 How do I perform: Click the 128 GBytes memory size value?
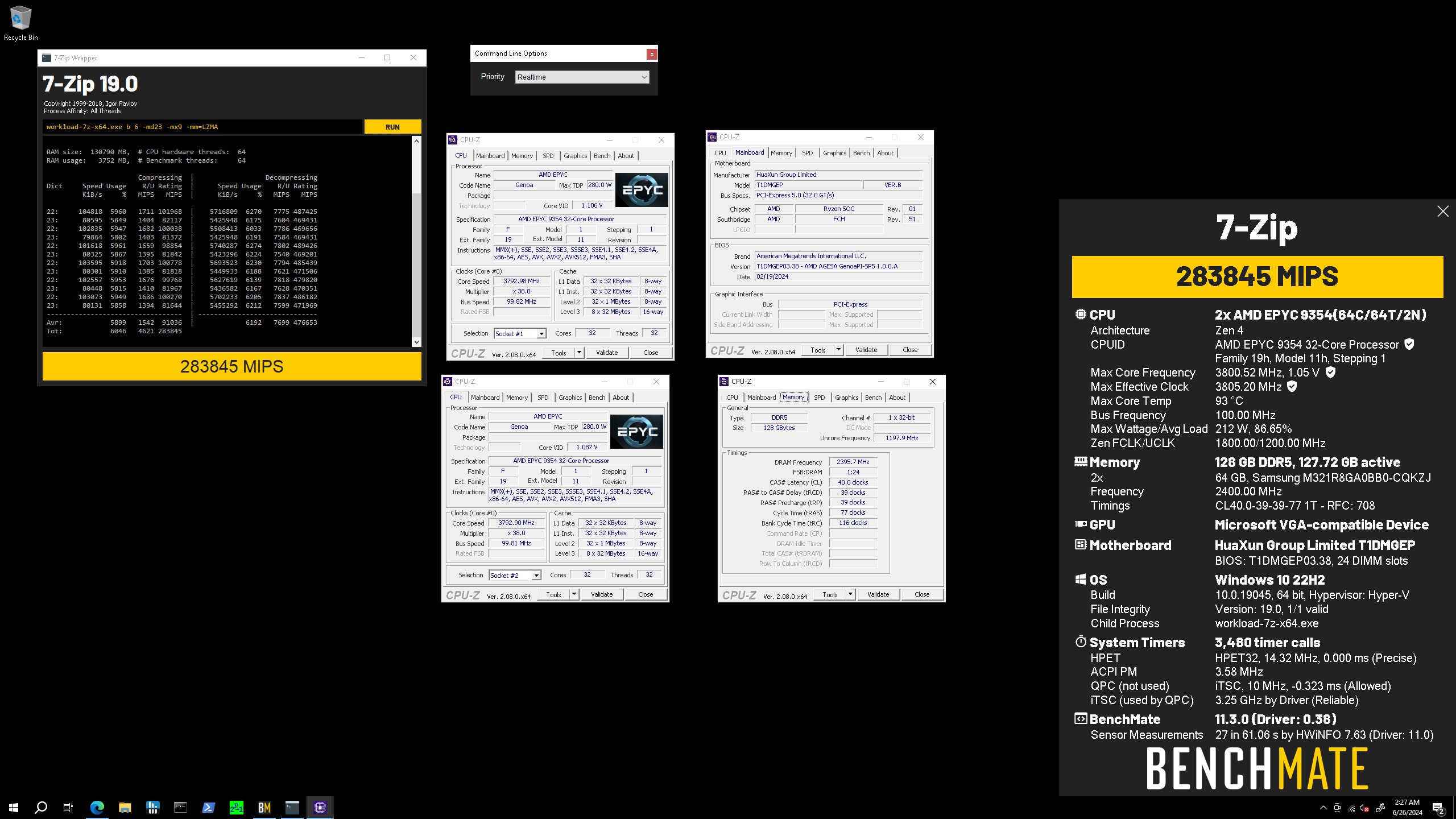click(x=779, y=428)
